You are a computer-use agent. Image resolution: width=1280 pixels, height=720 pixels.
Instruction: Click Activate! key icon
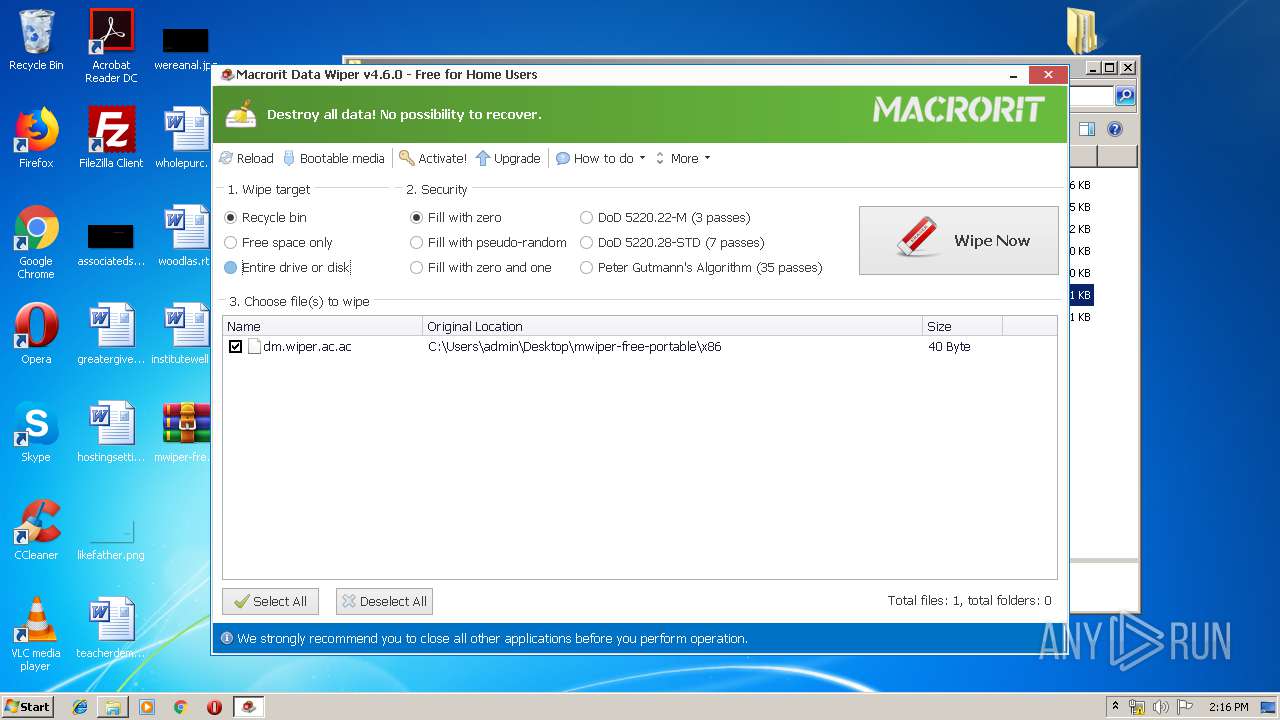[x=406, y=158]
